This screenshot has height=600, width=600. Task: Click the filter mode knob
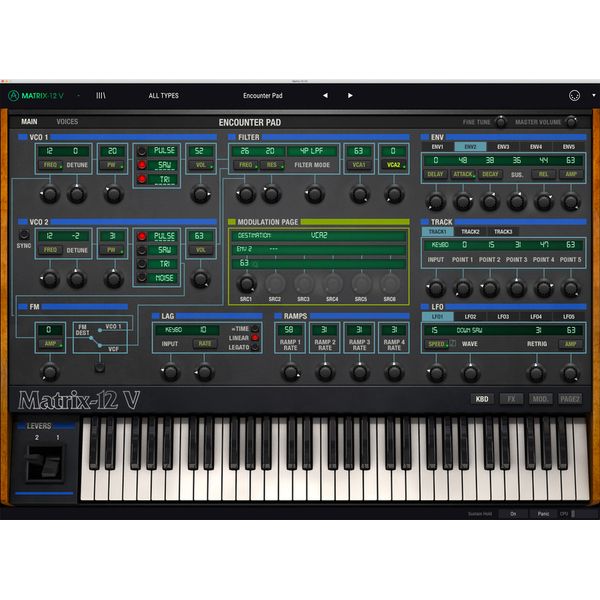click(x=314, y=194)
